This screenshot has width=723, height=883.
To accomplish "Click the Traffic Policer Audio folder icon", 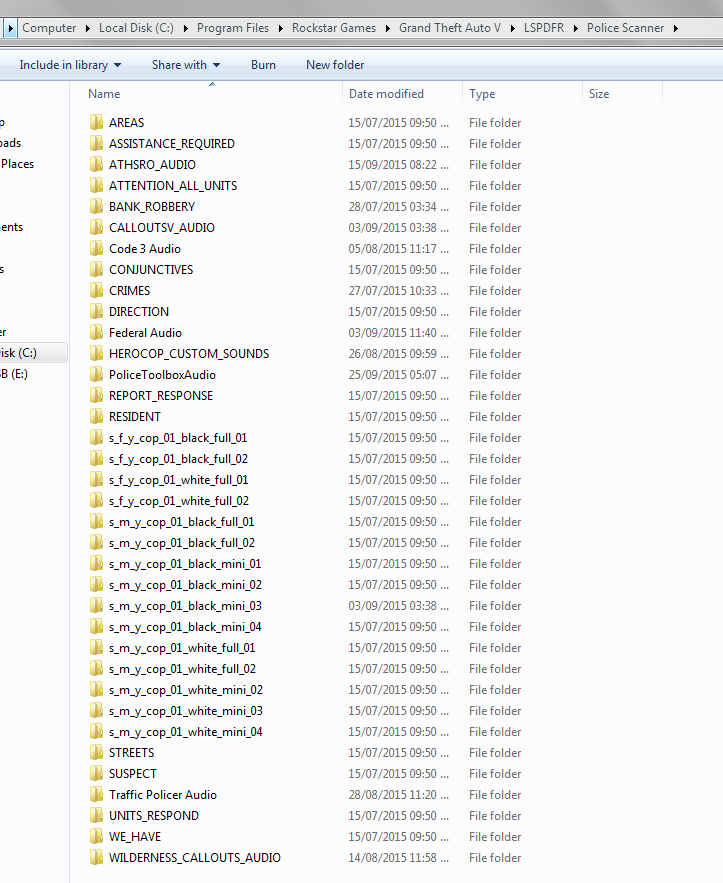I will [x=96, y=795].
